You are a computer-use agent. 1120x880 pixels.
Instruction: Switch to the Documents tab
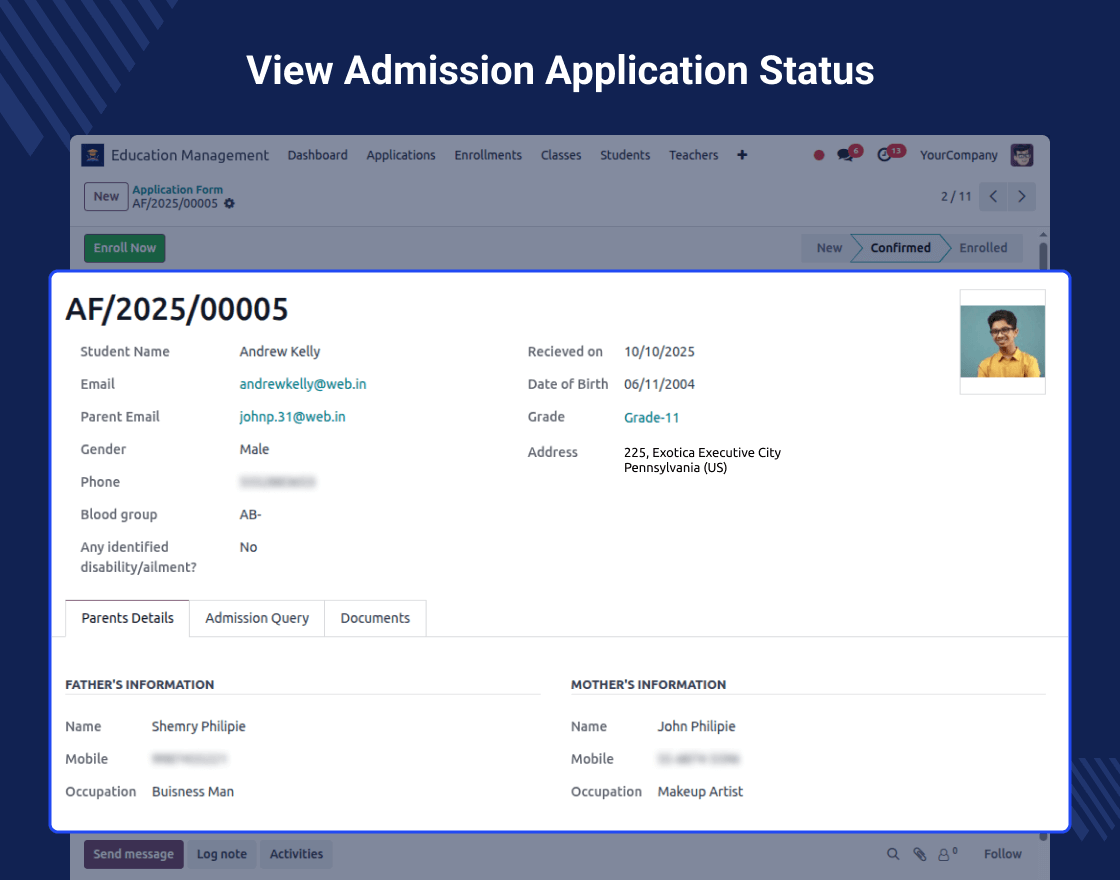click(x=375, y=619)
